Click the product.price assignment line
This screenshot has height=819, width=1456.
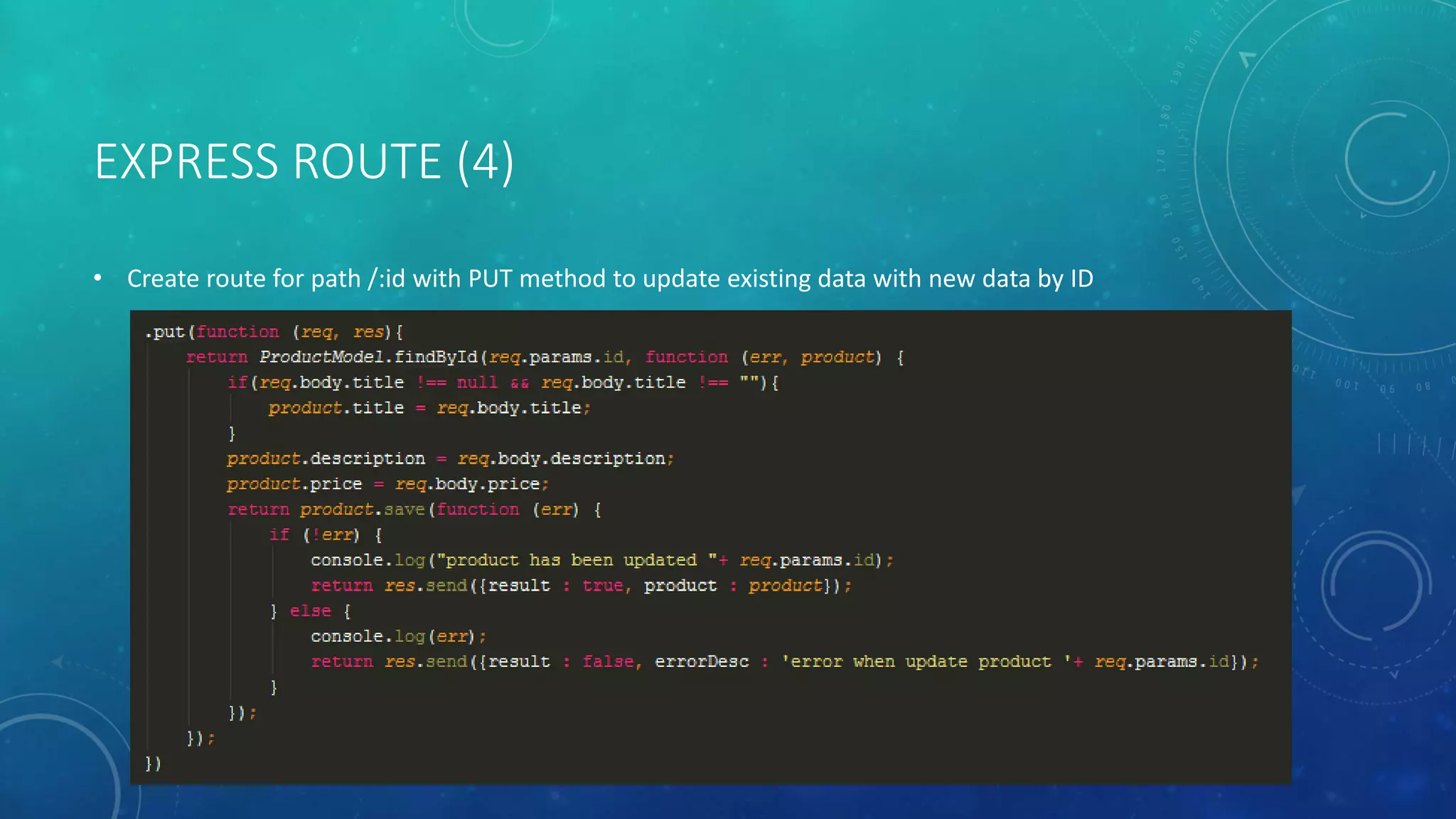387,484
